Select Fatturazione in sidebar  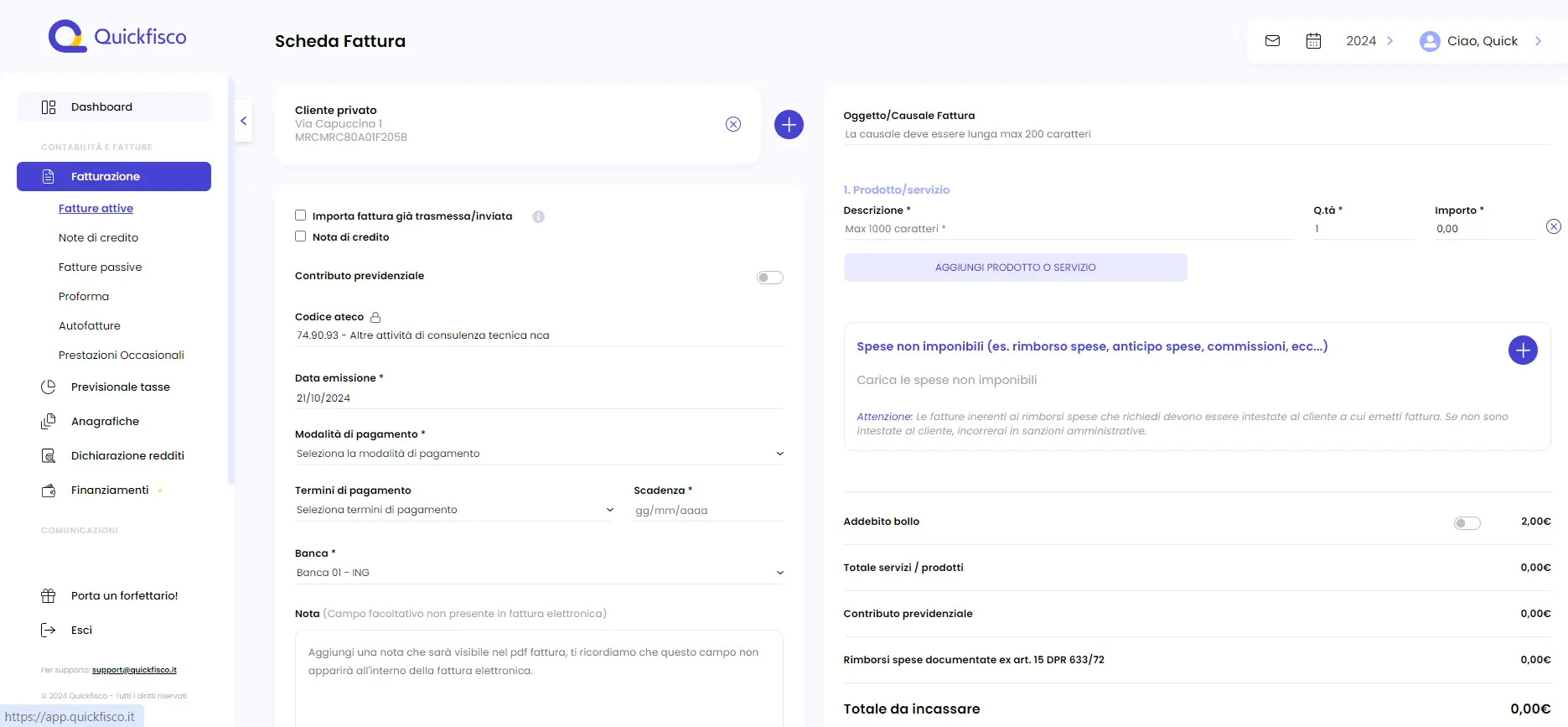tap(114, 177)
